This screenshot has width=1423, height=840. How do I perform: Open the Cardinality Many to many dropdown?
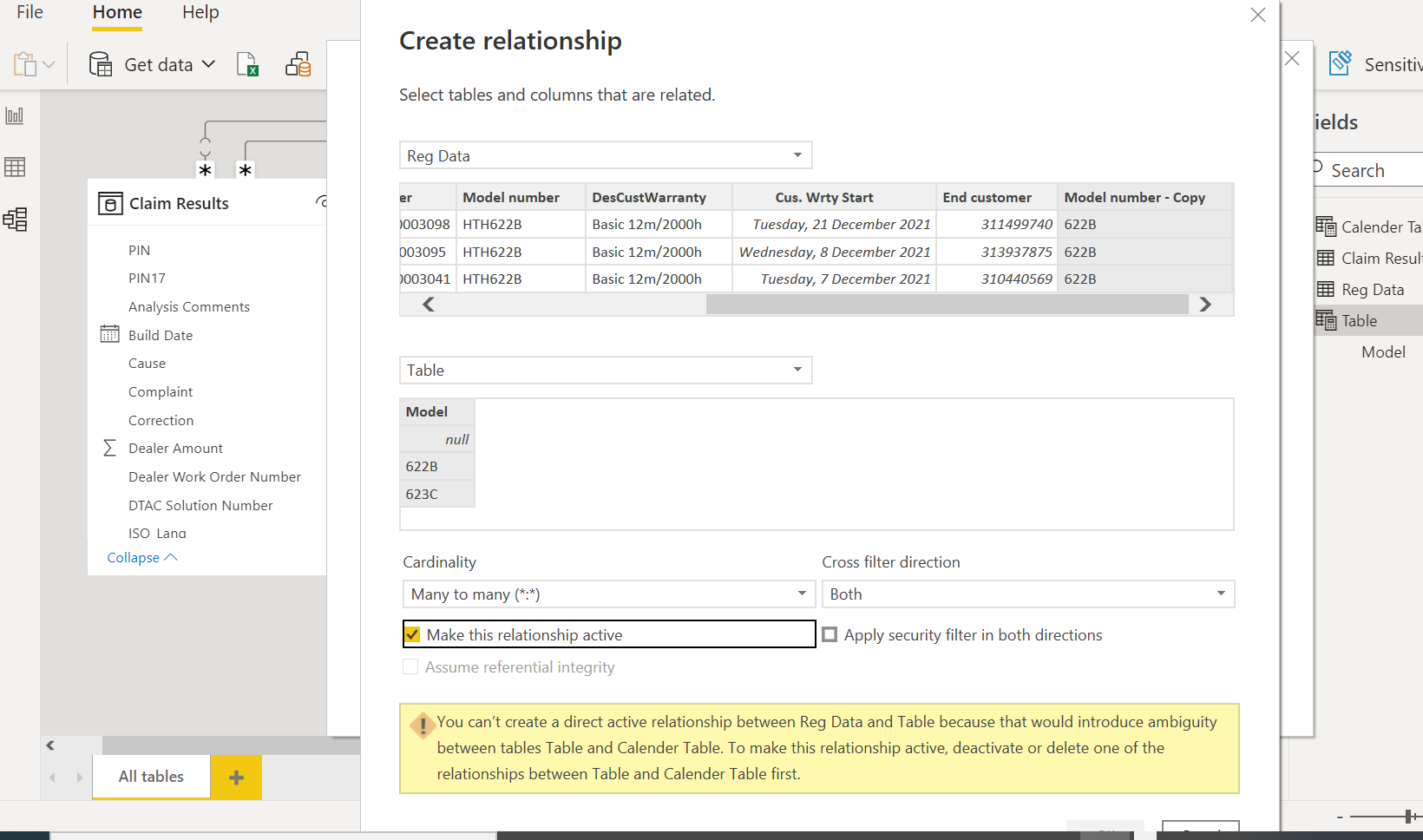pyautogui.click(x=609, y=594)
